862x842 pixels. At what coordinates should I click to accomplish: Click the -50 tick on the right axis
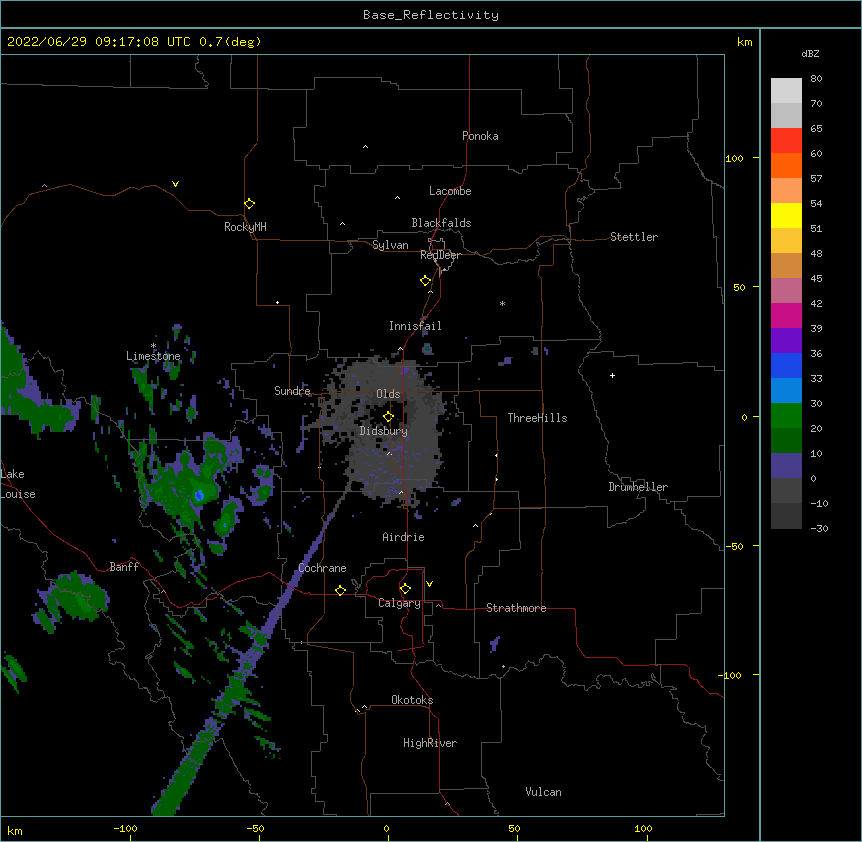point(734,546)
